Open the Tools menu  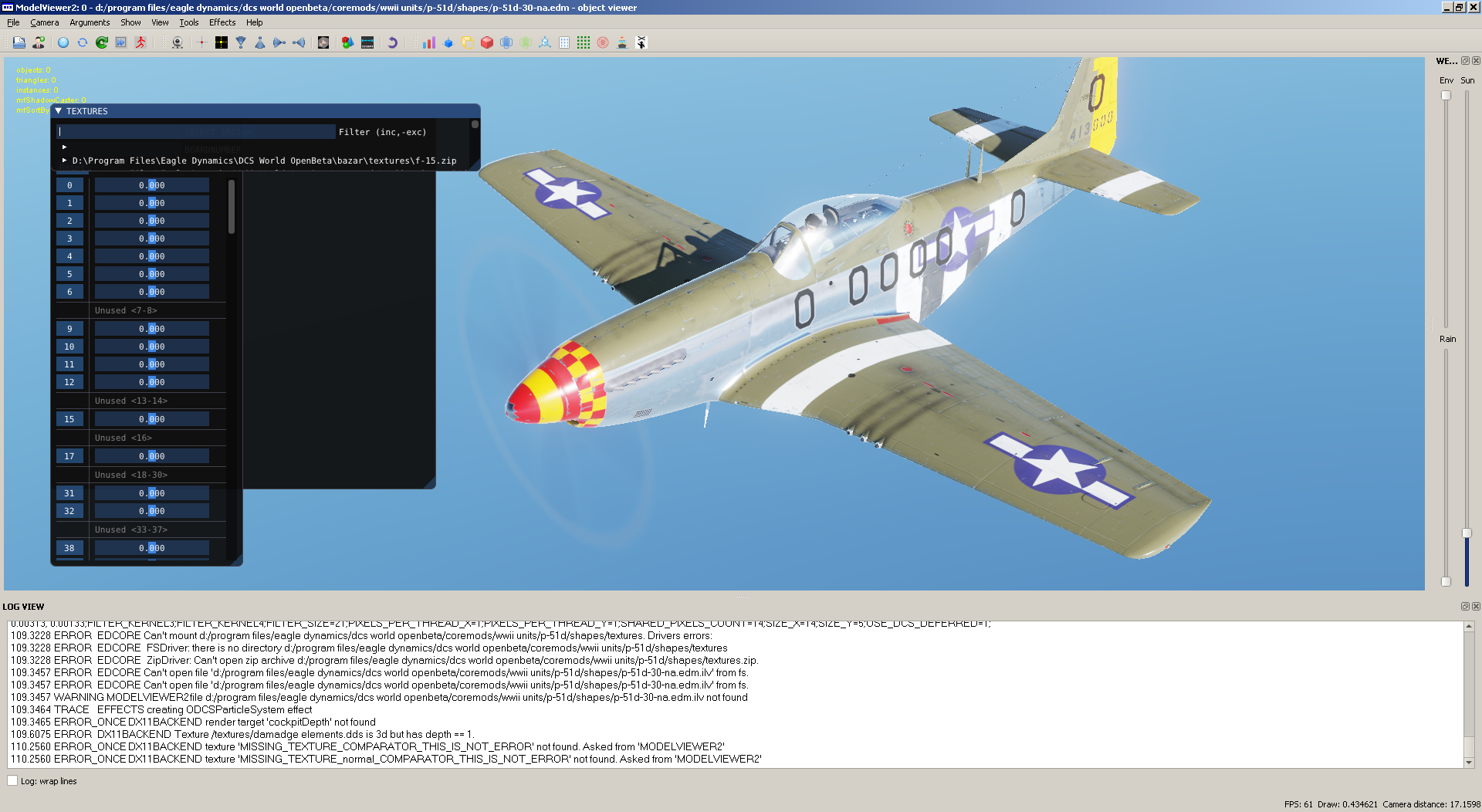(x=189, y=22)
